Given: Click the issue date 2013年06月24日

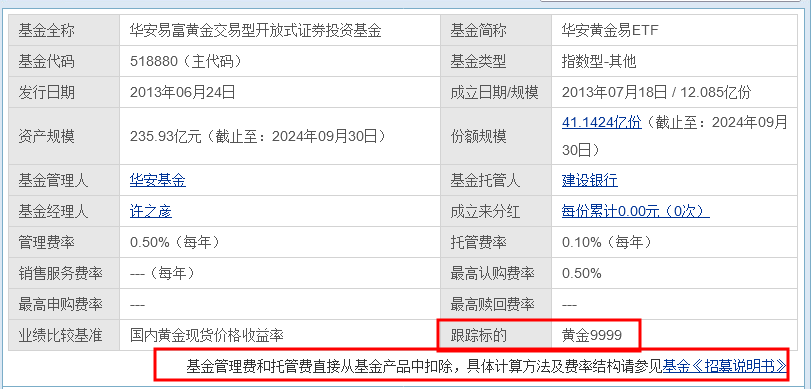Looking at the screenshot, I should point(183,93).
